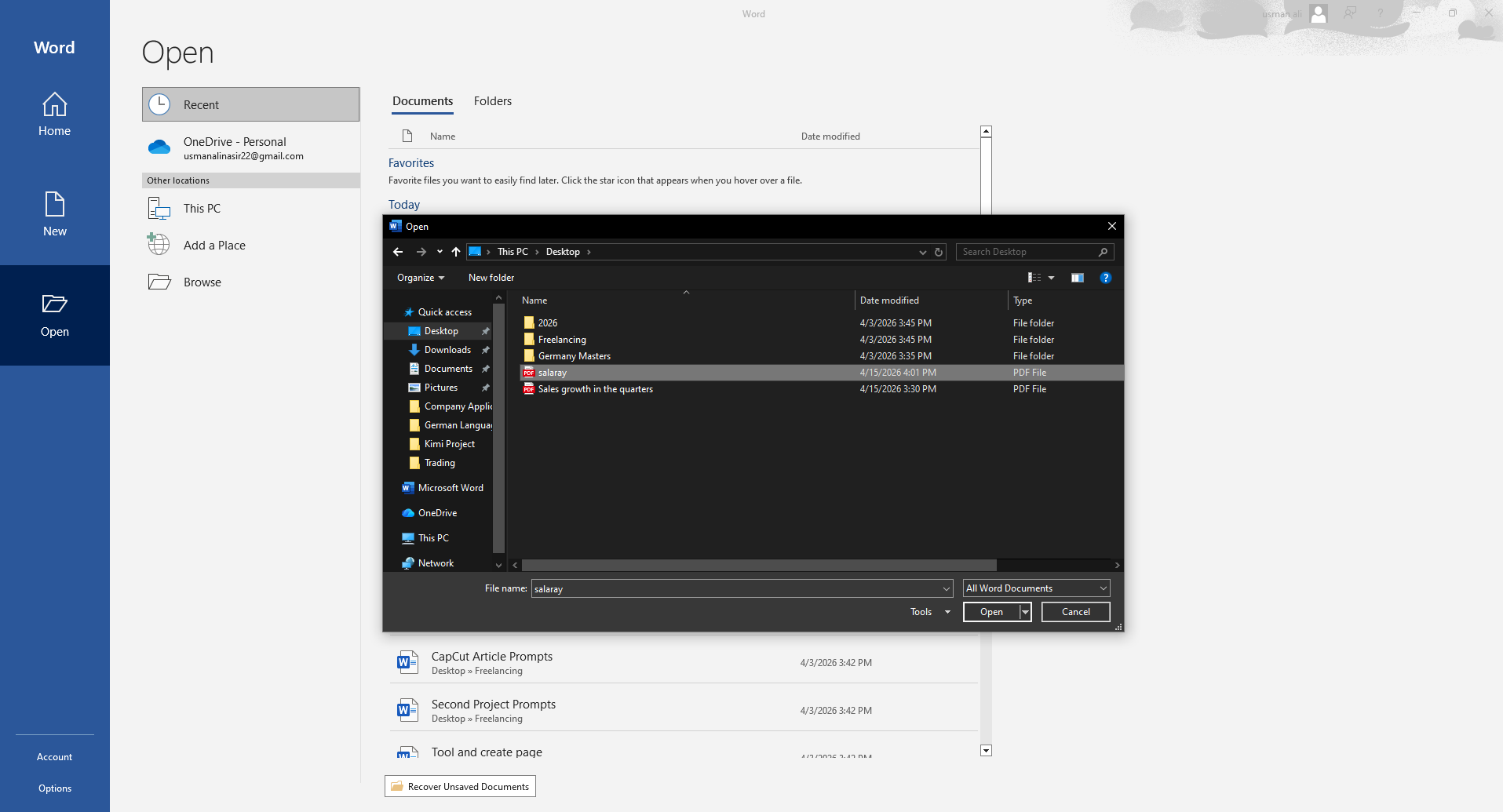
Task: Go to Word Home in the sidebar
Action: click(x=54, y=115)
